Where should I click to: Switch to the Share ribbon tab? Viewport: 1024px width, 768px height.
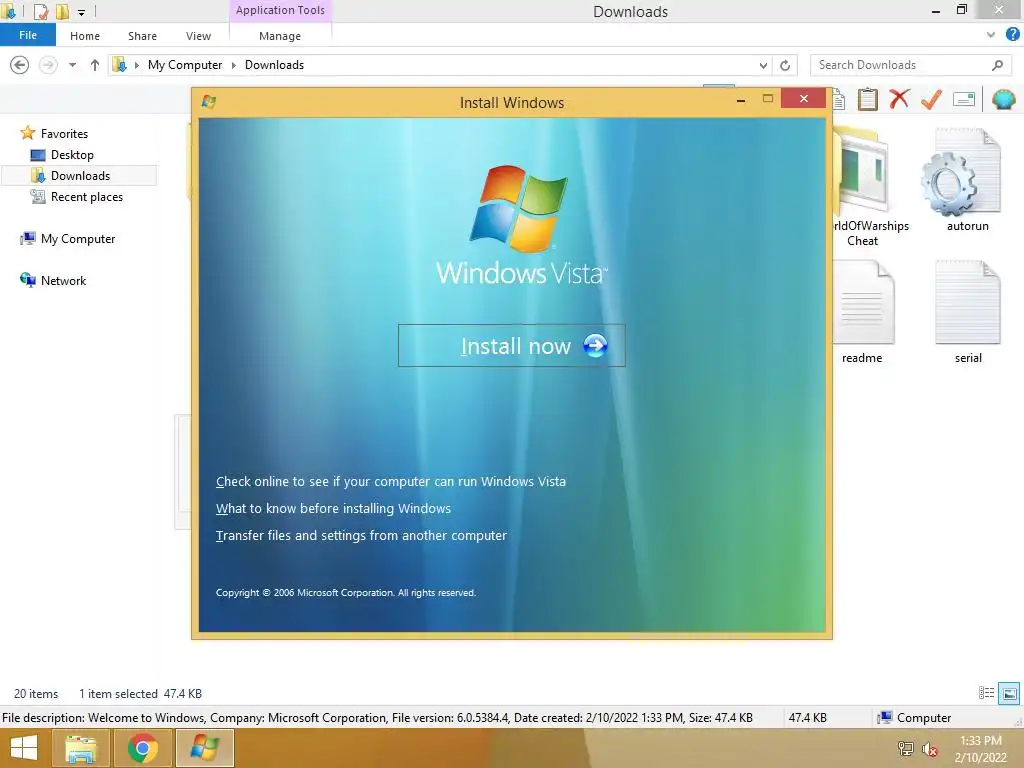142,36
